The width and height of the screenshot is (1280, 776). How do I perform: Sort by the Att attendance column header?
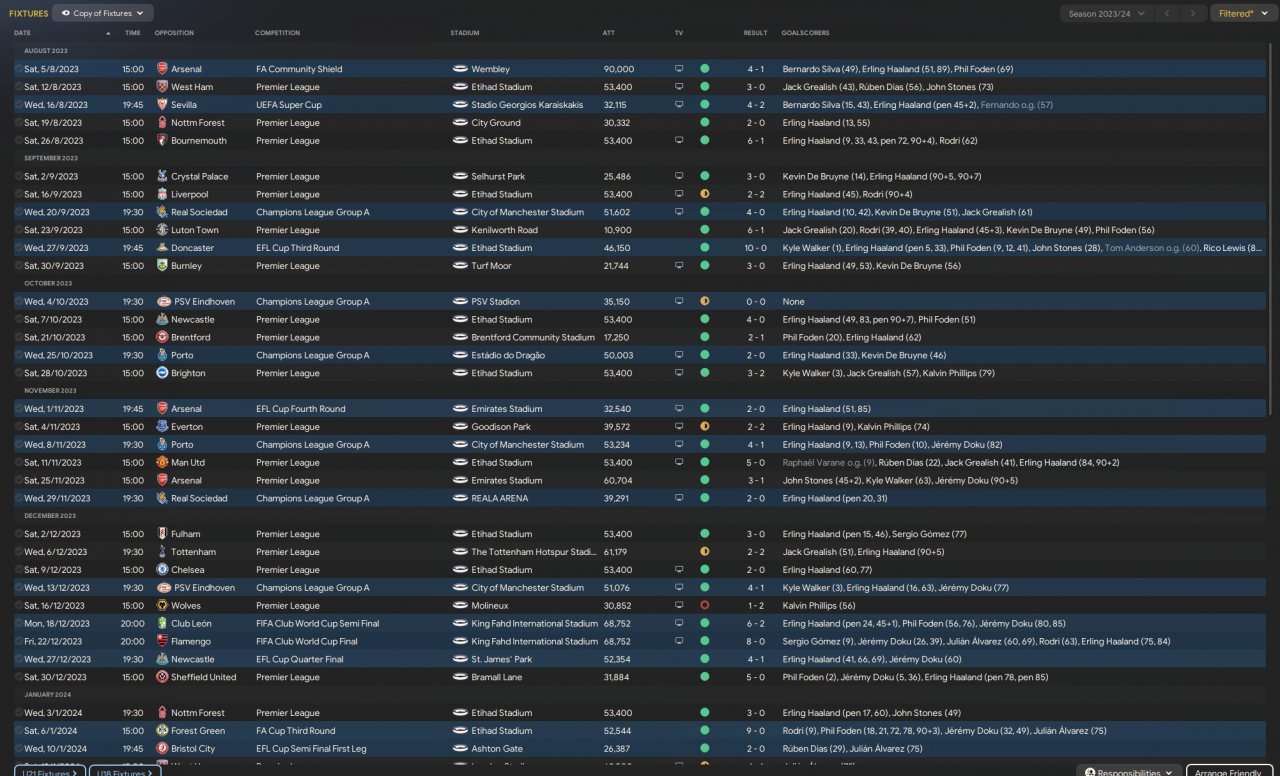(609, 33)
